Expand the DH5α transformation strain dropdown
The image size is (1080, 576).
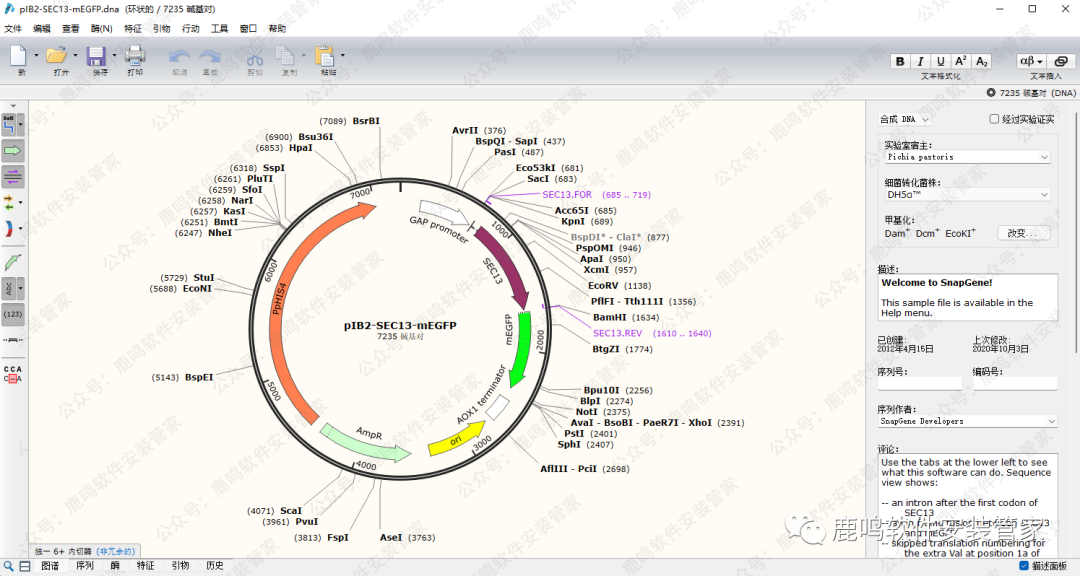(x=966, y=195)
